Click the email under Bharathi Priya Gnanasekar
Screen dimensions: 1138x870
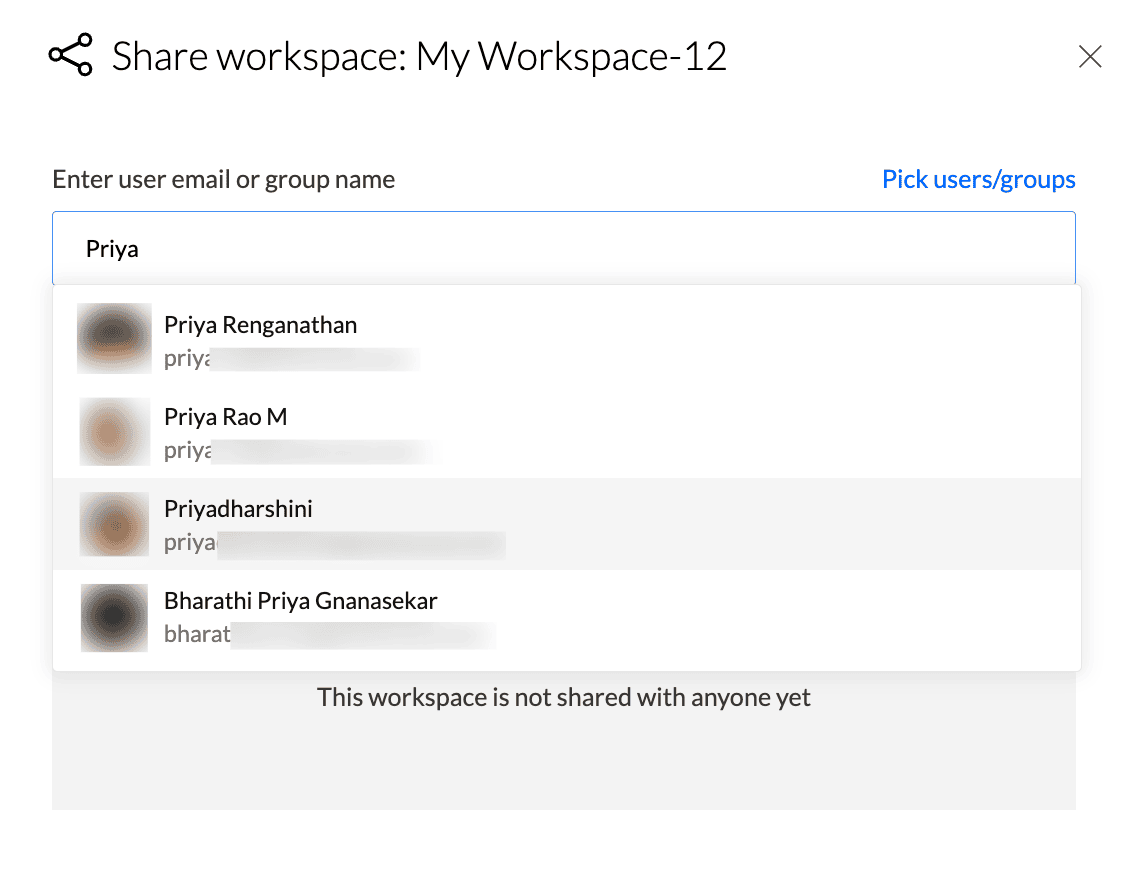pos(330,634)
